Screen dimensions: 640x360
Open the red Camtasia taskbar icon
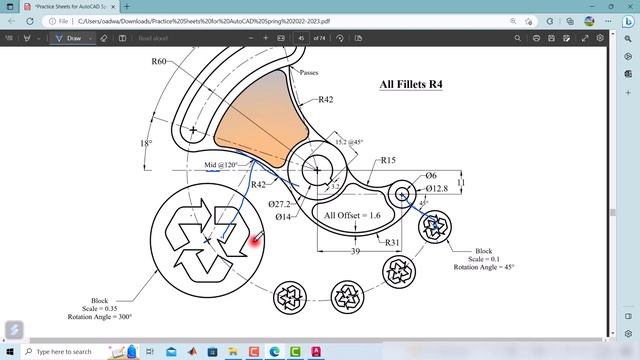point(254,351)
